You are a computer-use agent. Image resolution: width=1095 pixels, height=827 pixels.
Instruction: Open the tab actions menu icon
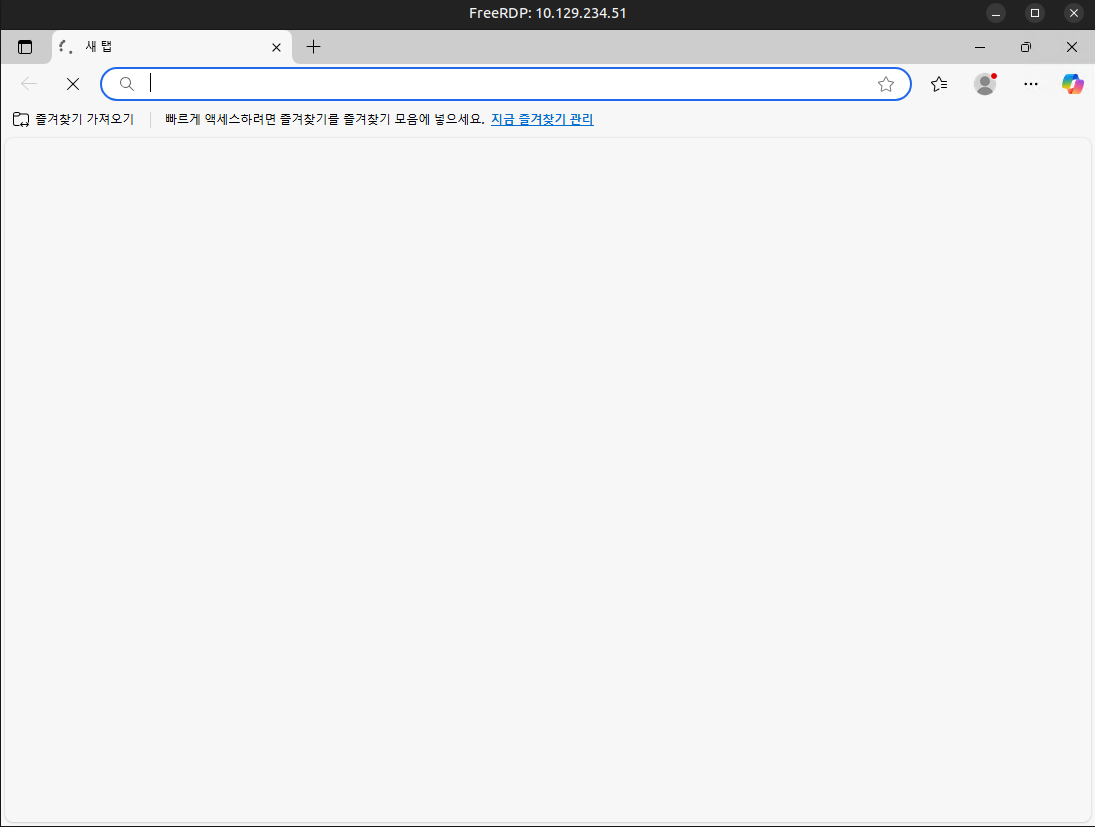(25, 47)
